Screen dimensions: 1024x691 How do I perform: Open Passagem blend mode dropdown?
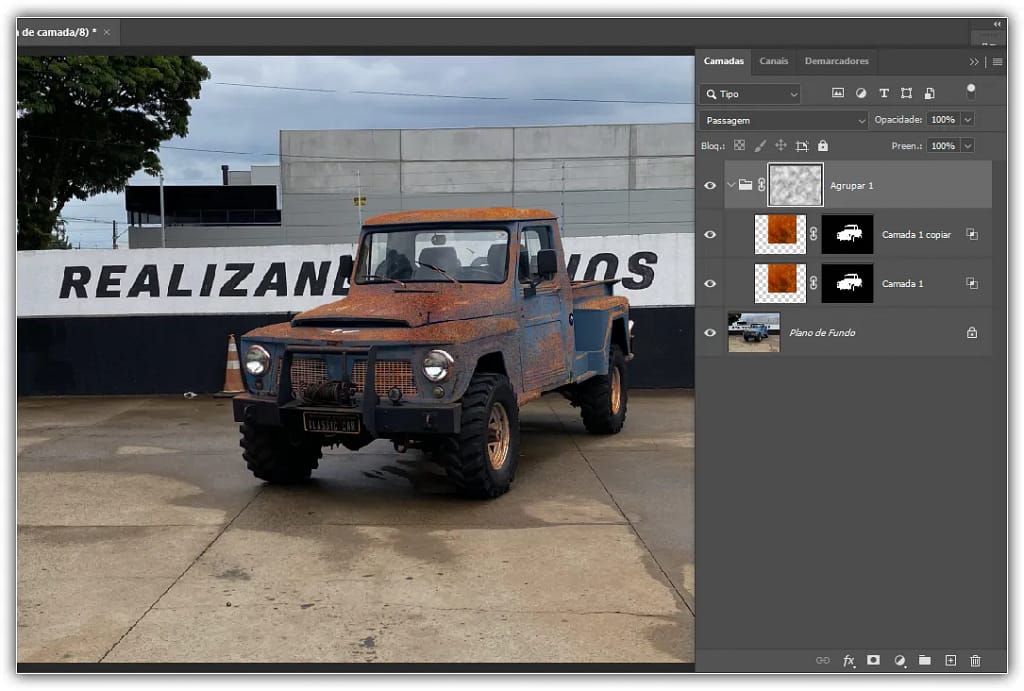[784, 120]
